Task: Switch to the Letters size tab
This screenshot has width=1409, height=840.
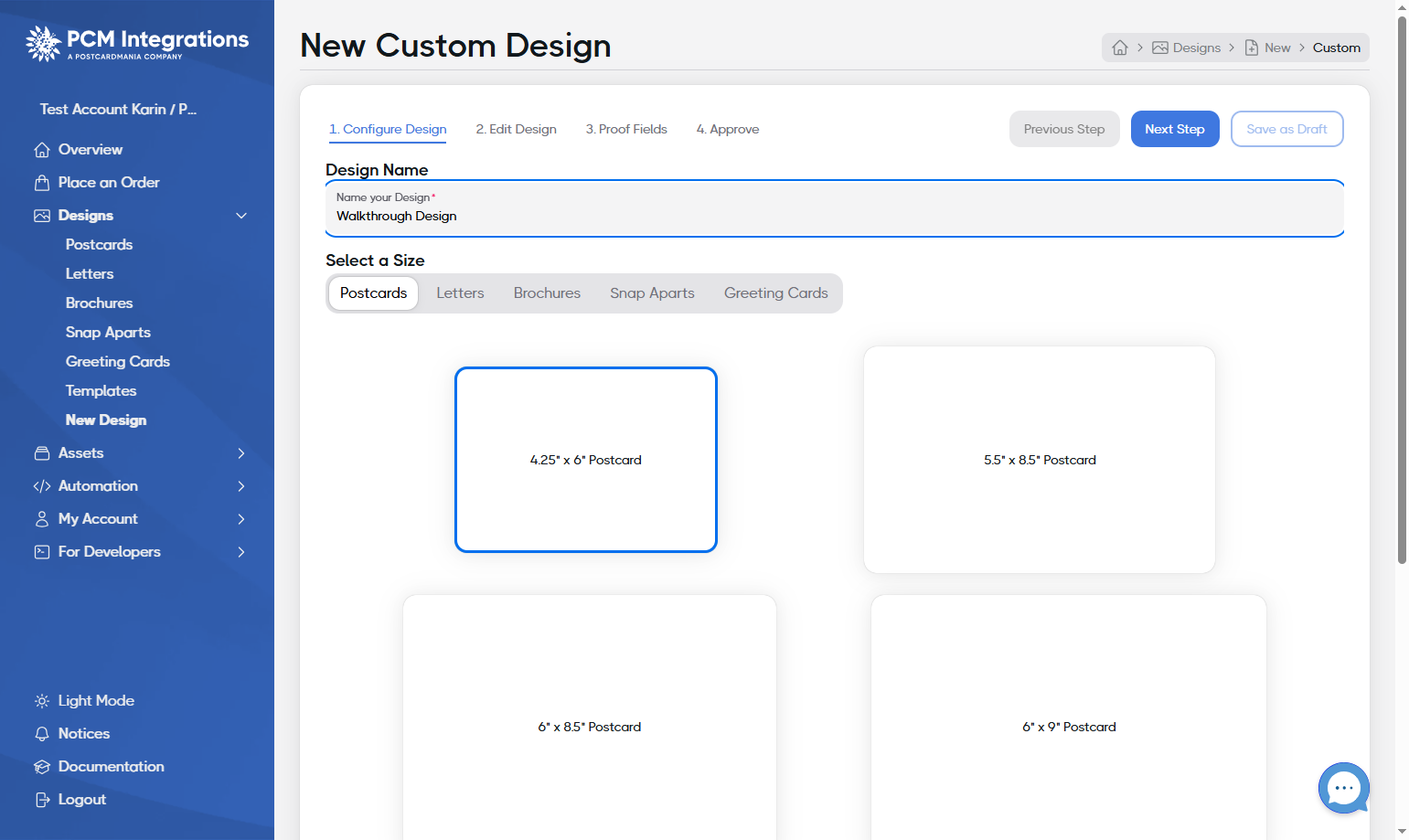Action: pyautogui.click(x=460, y=293)
